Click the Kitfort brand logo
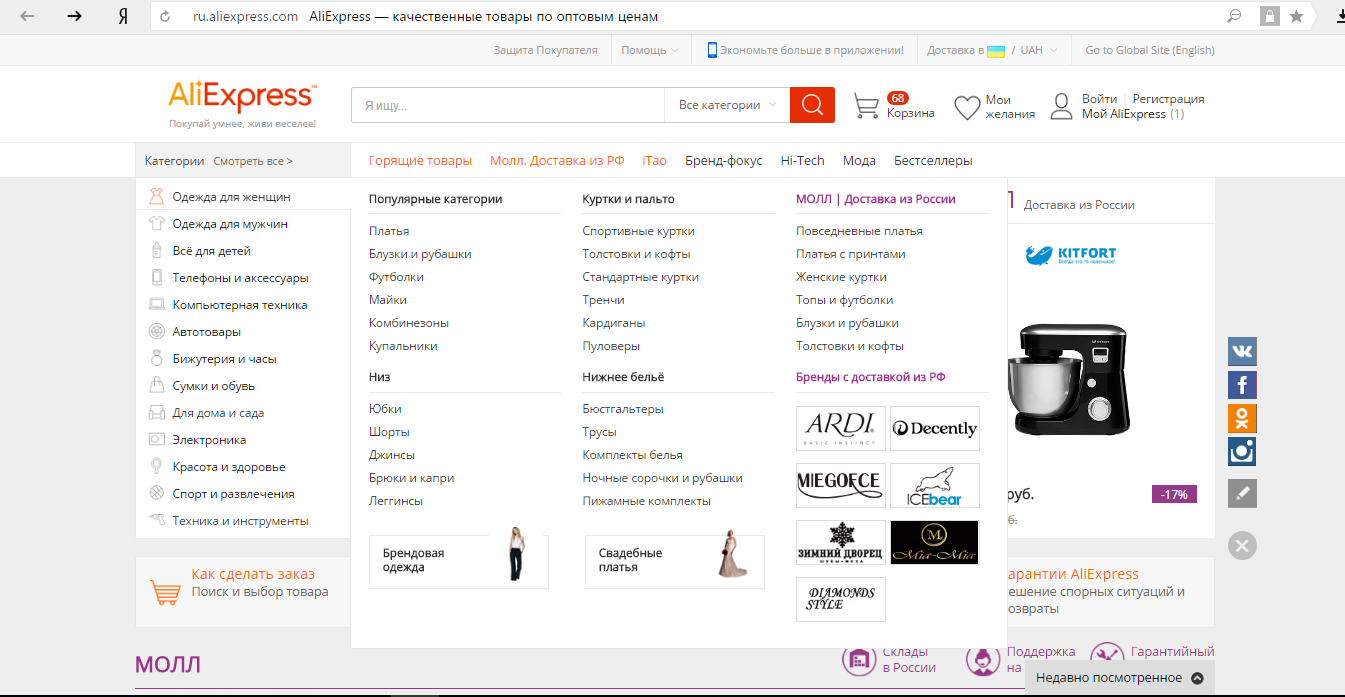Screen dimensions: 1345x697 [1071, 256]
